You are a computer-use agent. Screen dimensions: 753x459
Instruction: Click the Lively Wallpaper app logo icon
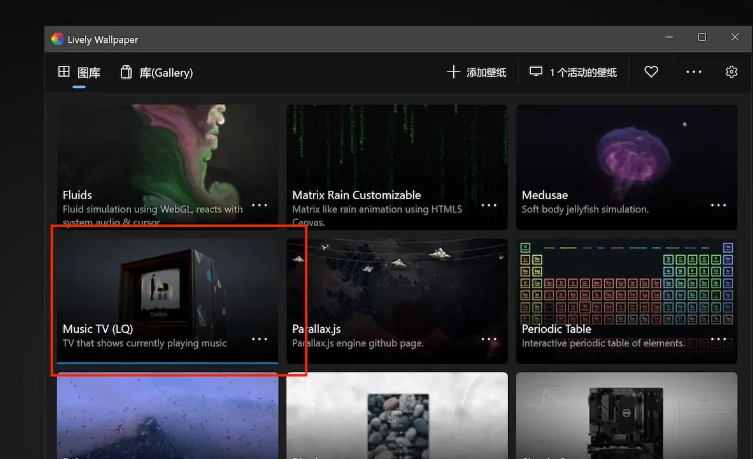point(58,39)
